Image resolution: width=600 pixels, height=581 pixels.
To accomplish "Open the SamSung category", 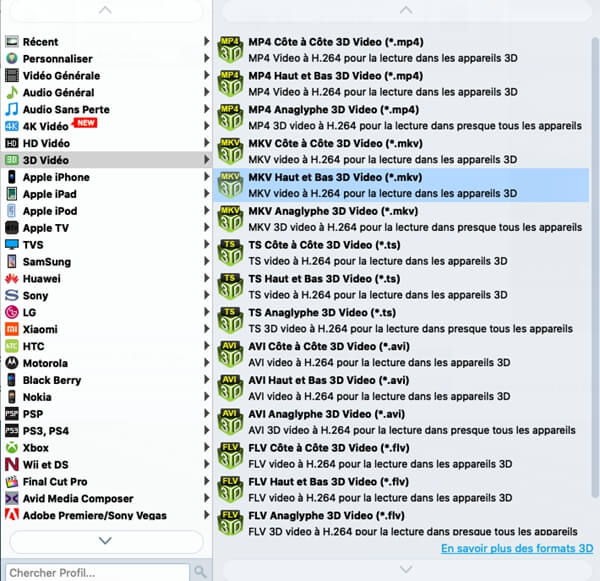I will click(x=106, y=261).
